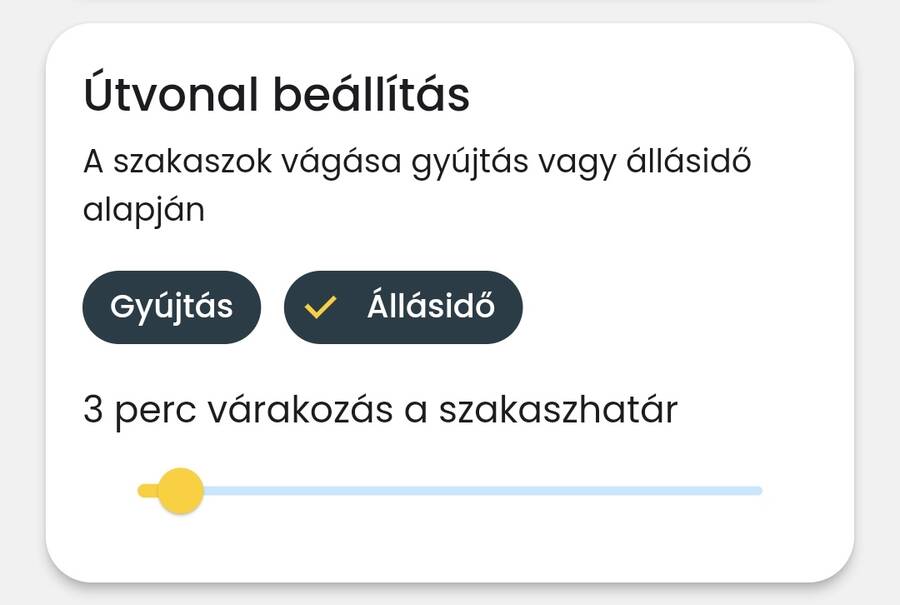Select the Gyújtás filter chip
Viewport: 900px width, 605px height.
coord(171,307)
